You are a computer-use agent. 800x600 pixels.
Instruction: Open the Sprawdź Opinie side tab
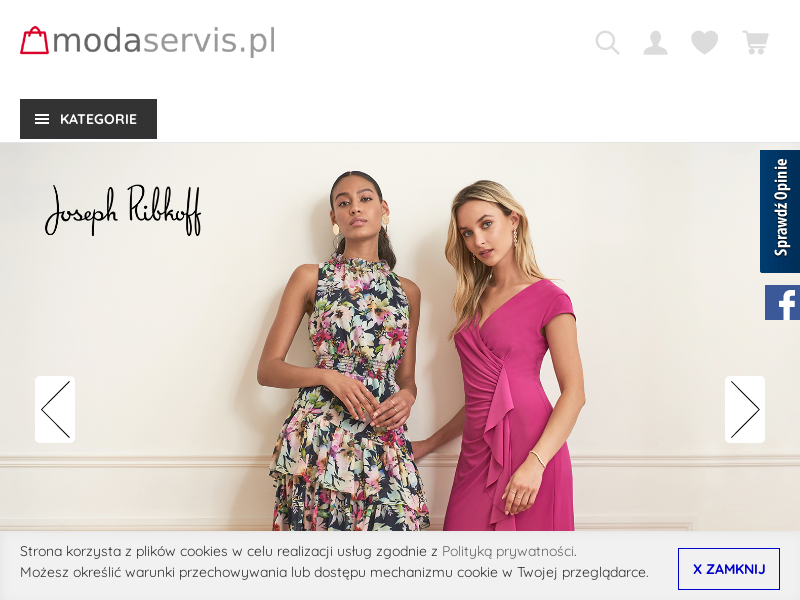(x=780, y=211)
